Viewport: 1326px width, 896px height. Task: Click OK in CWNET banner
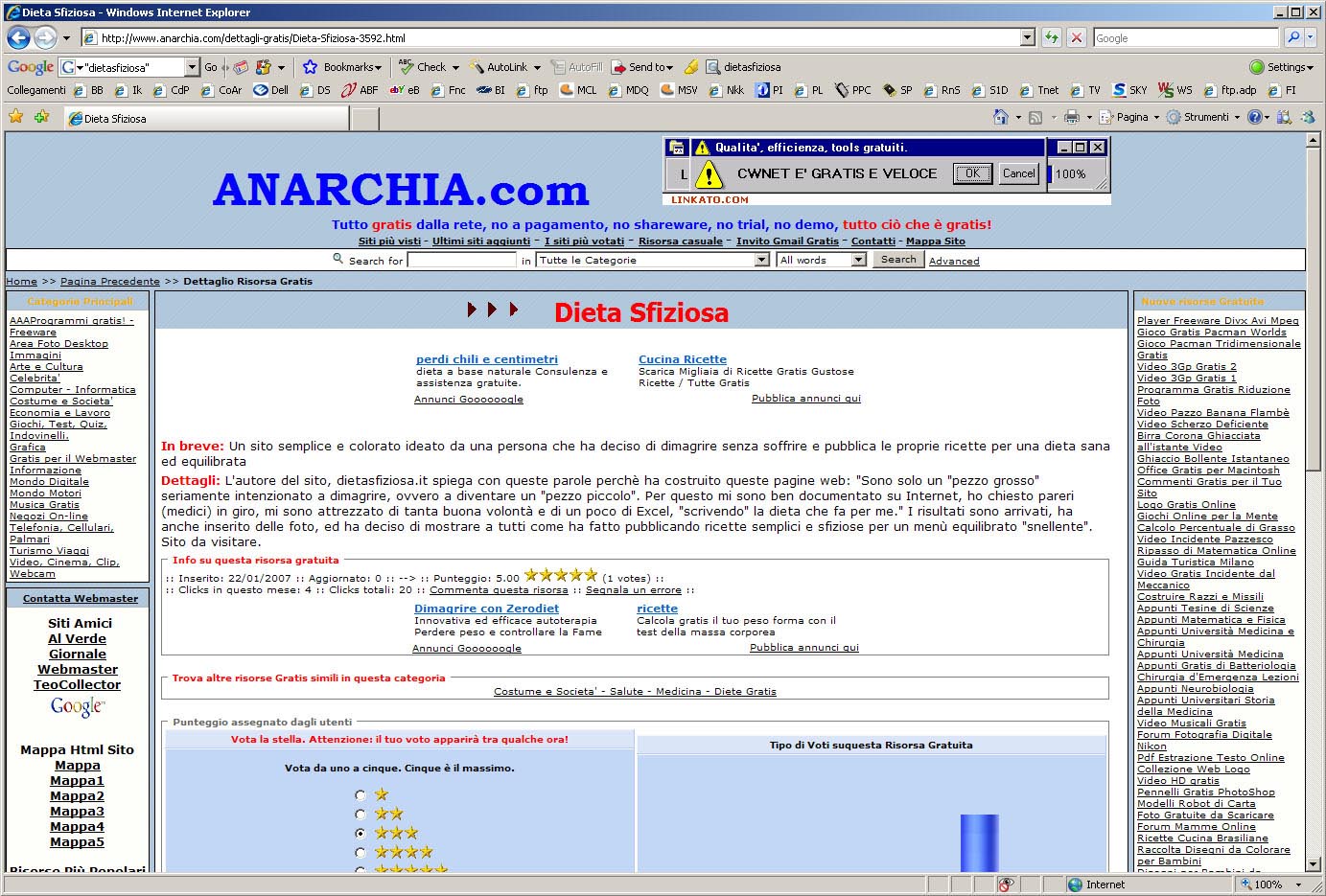[x=972, y=173]
